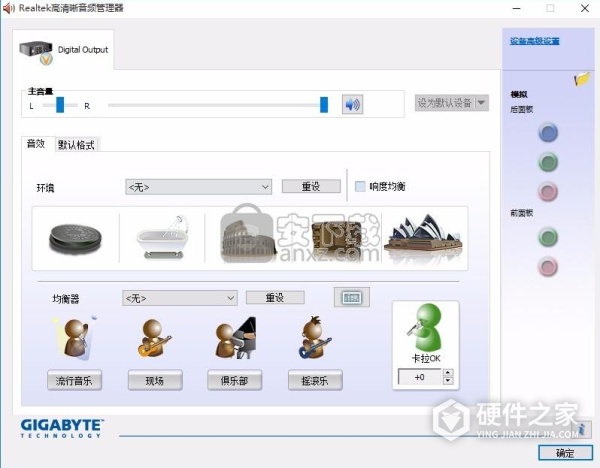Click the karaoke +0 value field
Screen dimensions: 600x468
point(420,377)
